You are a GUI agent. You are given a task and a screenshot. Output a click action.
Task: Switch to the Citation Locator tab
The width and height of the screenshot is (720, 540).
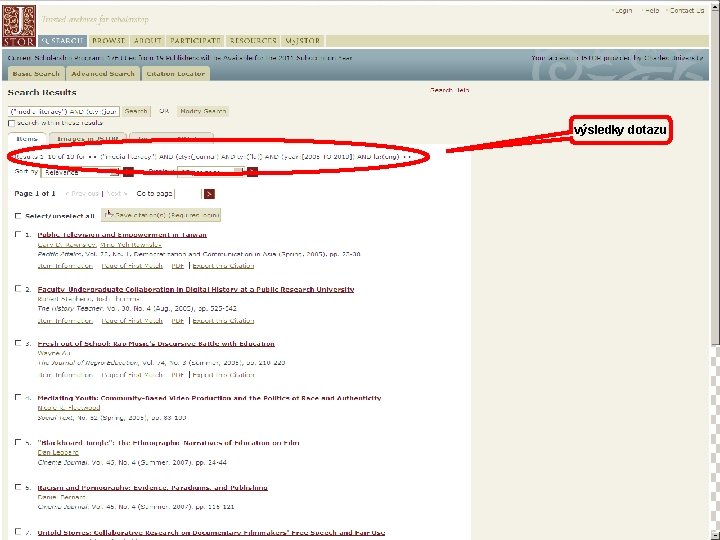point(175,73)
